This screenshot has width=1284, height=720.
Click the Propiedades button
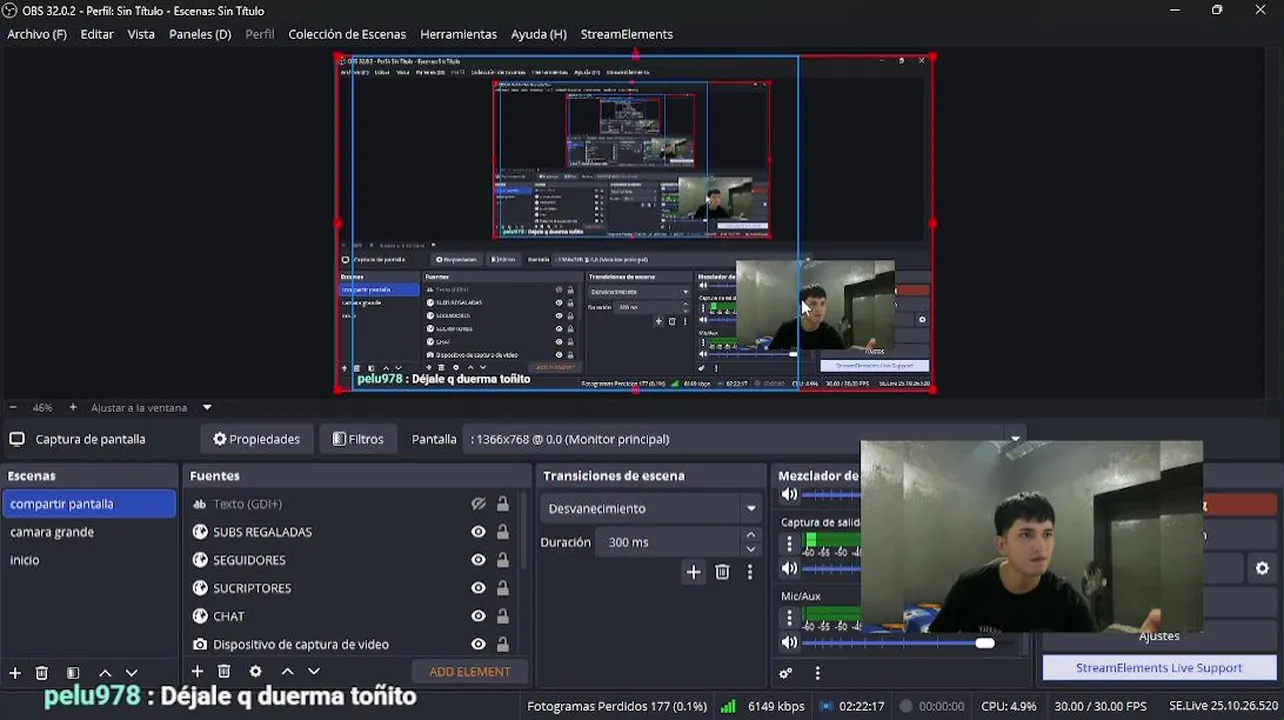(x=257, y=439)
